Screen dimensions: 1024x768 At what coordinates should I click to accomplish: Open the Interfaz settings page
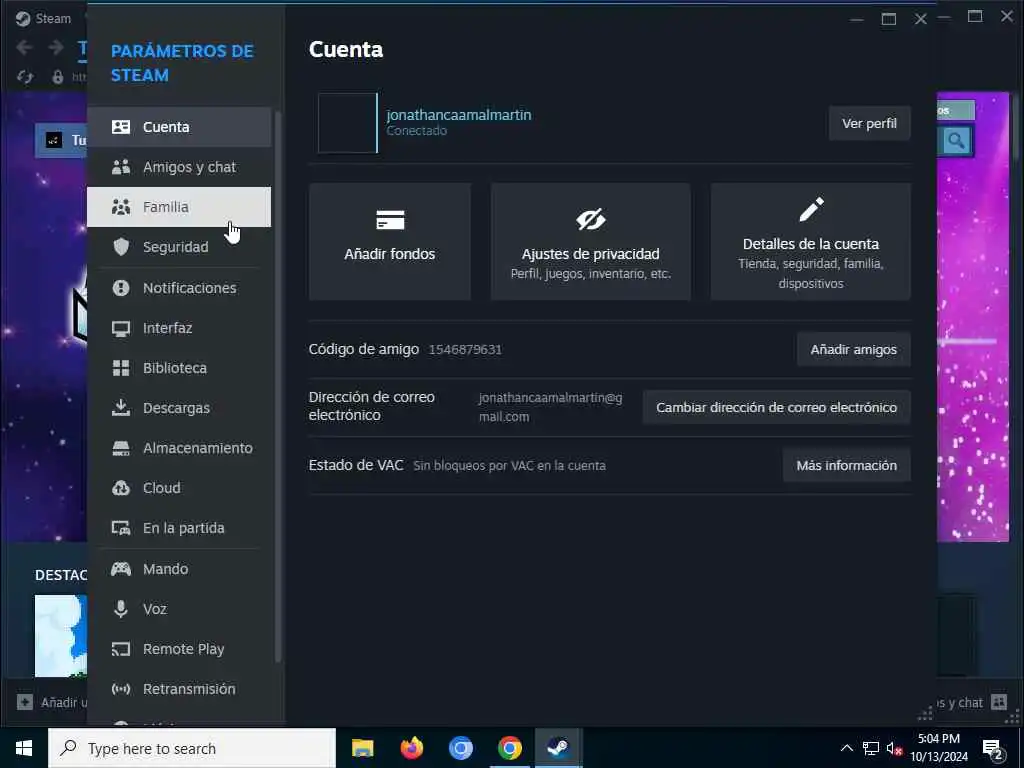(x=179, y=328)
